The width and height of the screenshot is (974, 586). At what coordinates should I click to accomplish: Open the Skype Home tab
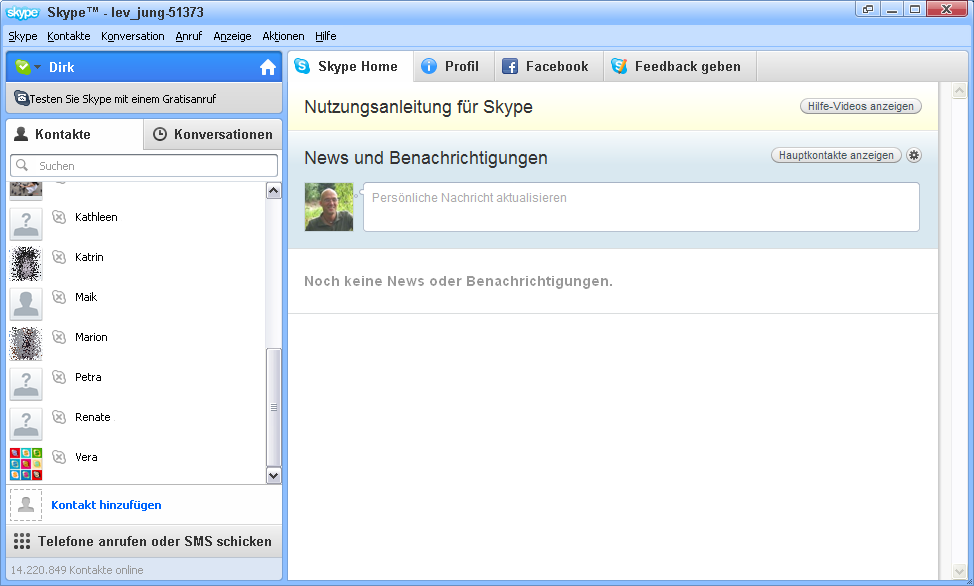coord(351,66)
